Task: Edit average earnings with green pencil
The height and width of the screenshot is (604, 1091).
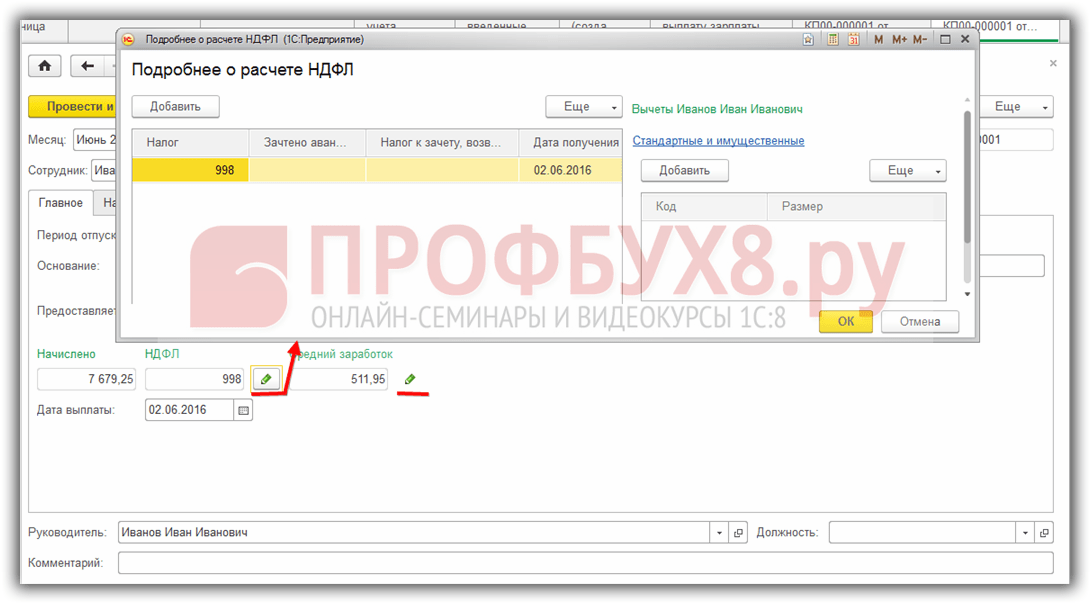Action: coord(410,379)
